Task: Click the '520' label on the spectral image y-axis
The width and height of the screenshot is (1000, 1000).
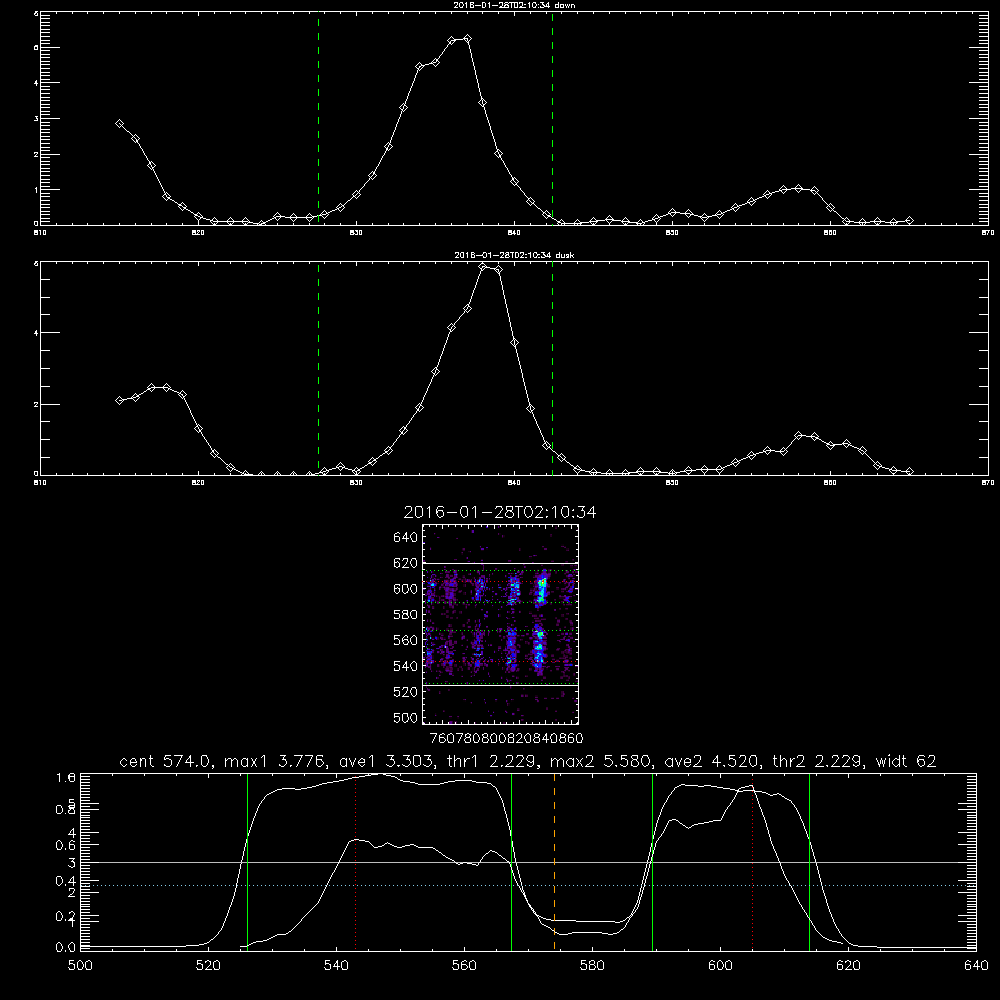Action: (406, 692)
